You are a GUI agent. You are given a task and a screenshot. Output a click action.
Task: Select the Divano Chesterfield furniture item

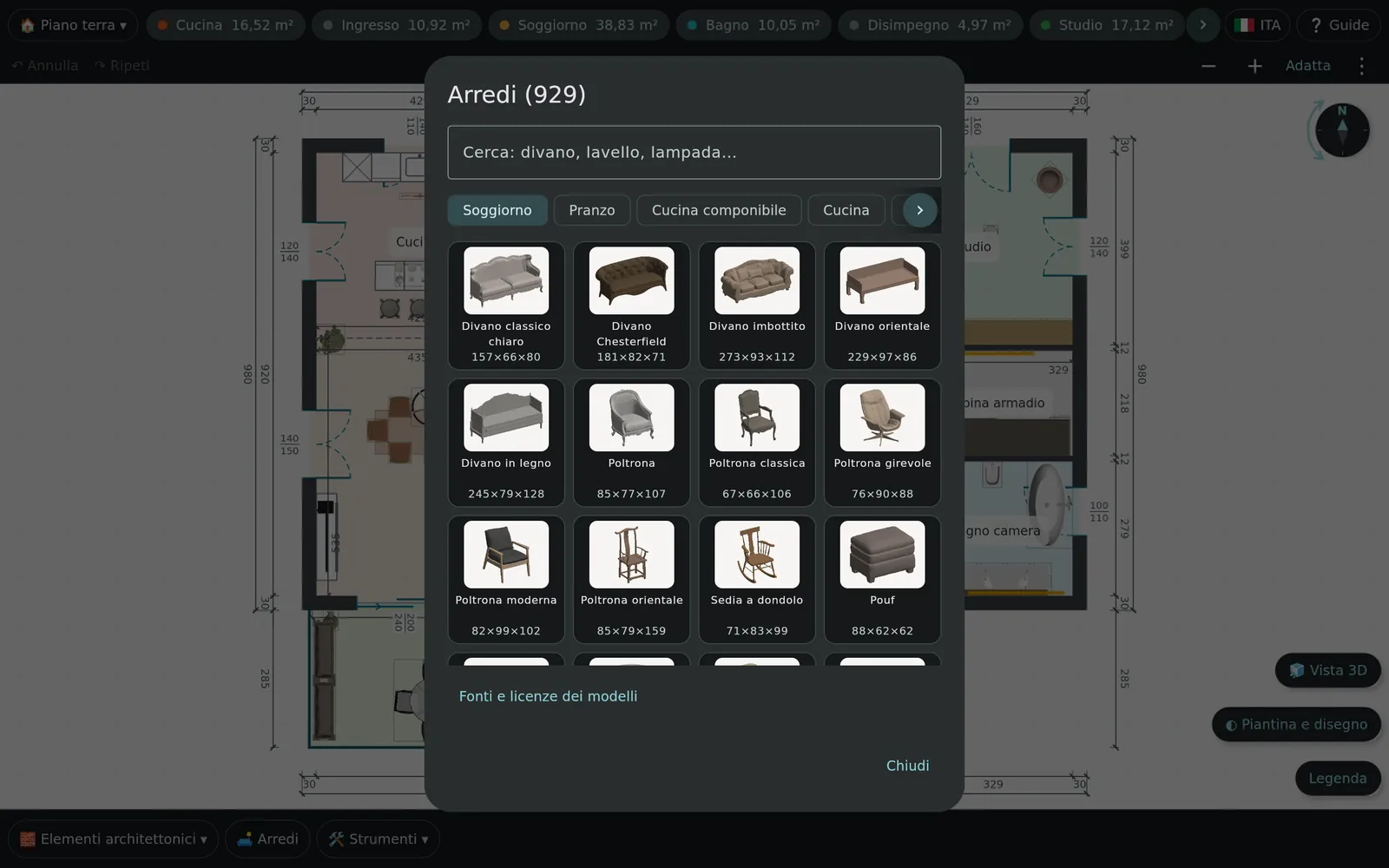[631, 306]
